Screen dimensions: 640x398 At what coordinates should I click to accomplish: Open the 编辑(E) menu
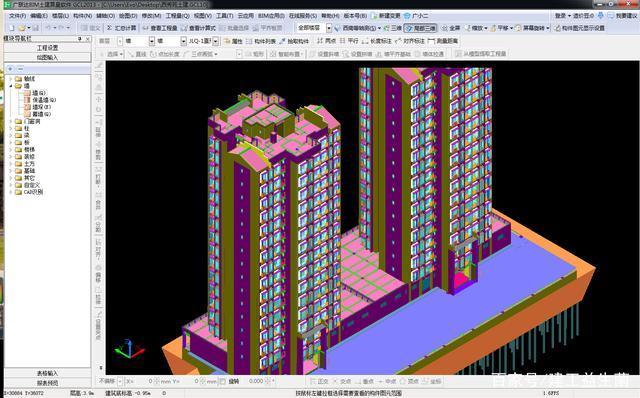coord(39,16)
